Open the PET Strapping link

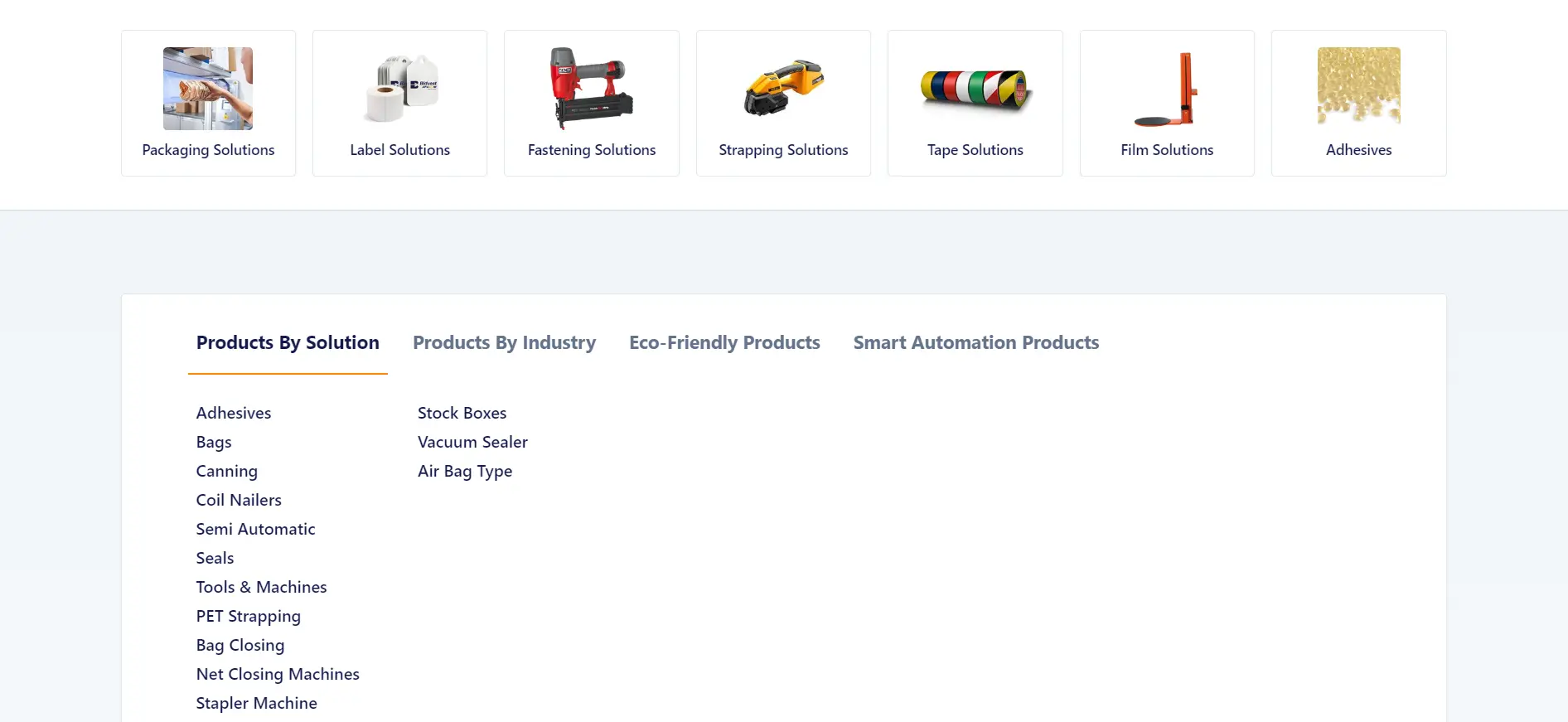click(249, 617)
